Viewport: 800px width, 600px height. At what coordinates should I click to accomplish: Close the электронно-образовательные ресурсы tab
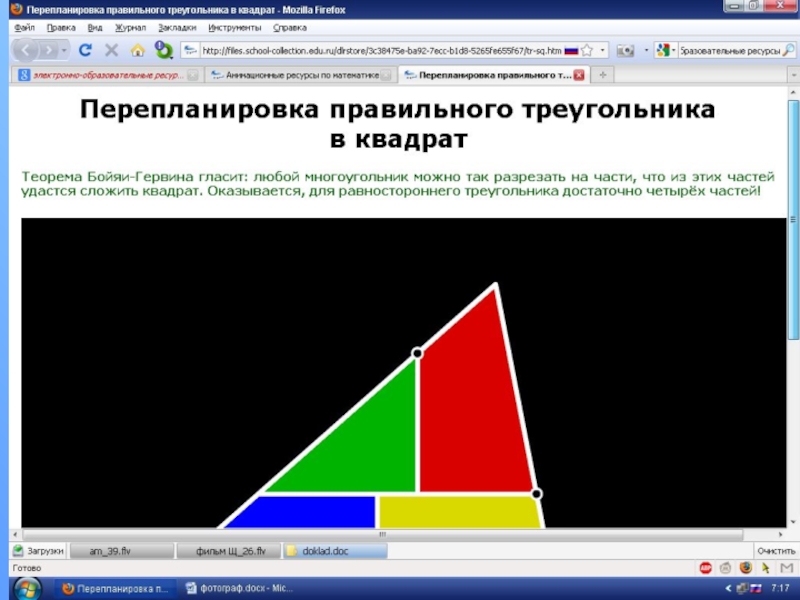coord(192,75)
